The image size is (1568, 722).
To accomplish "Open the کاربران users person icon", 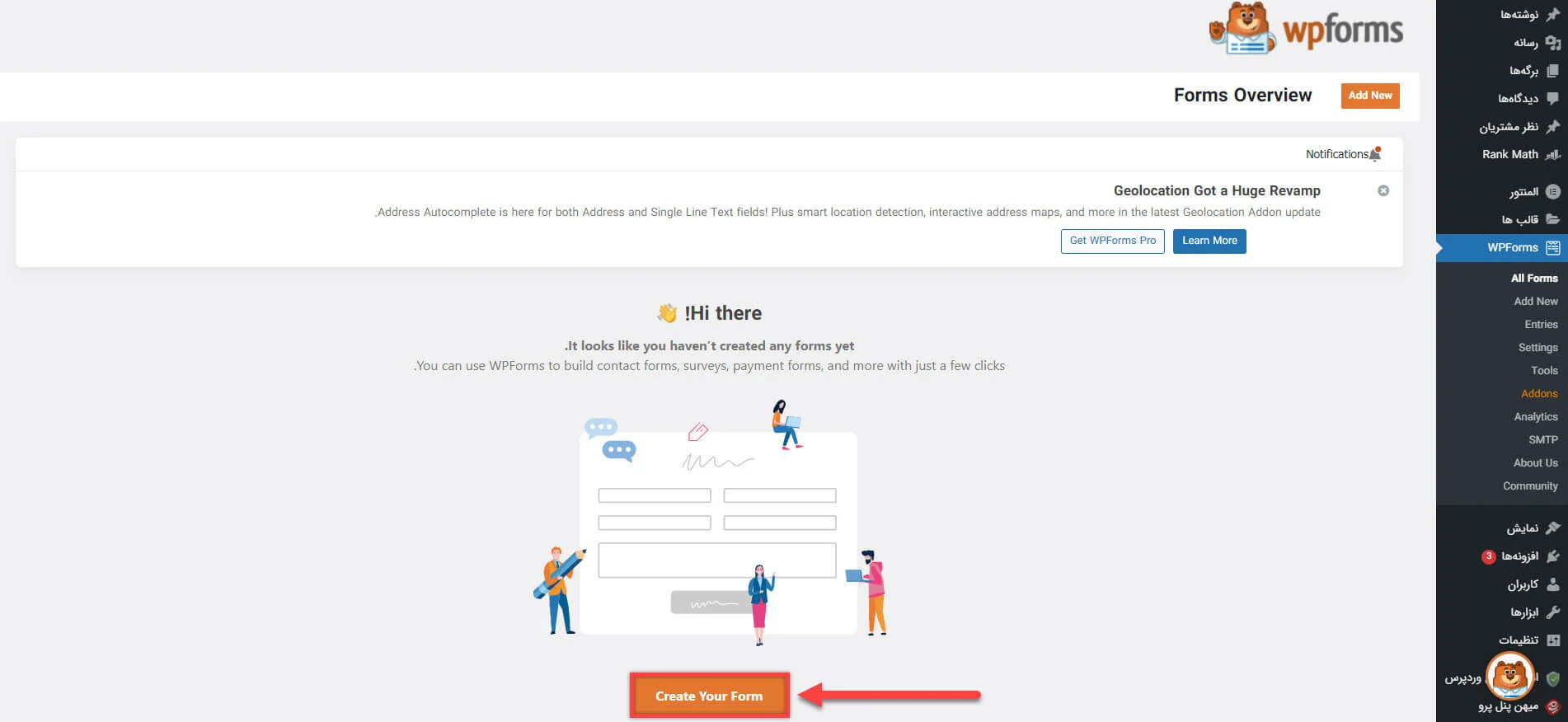I will (1553, 584).
